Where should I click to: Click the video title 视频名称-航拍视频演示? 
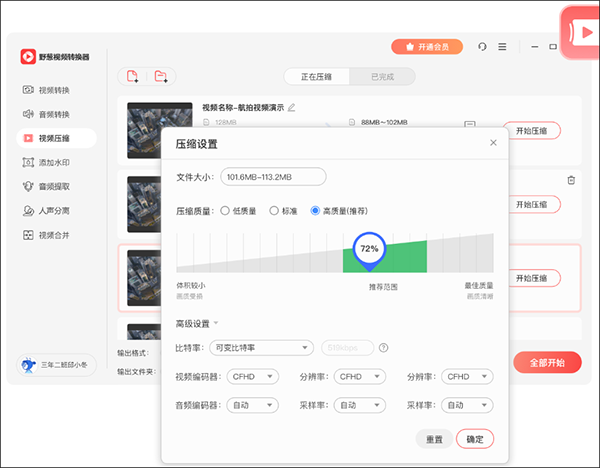(243, 108)
